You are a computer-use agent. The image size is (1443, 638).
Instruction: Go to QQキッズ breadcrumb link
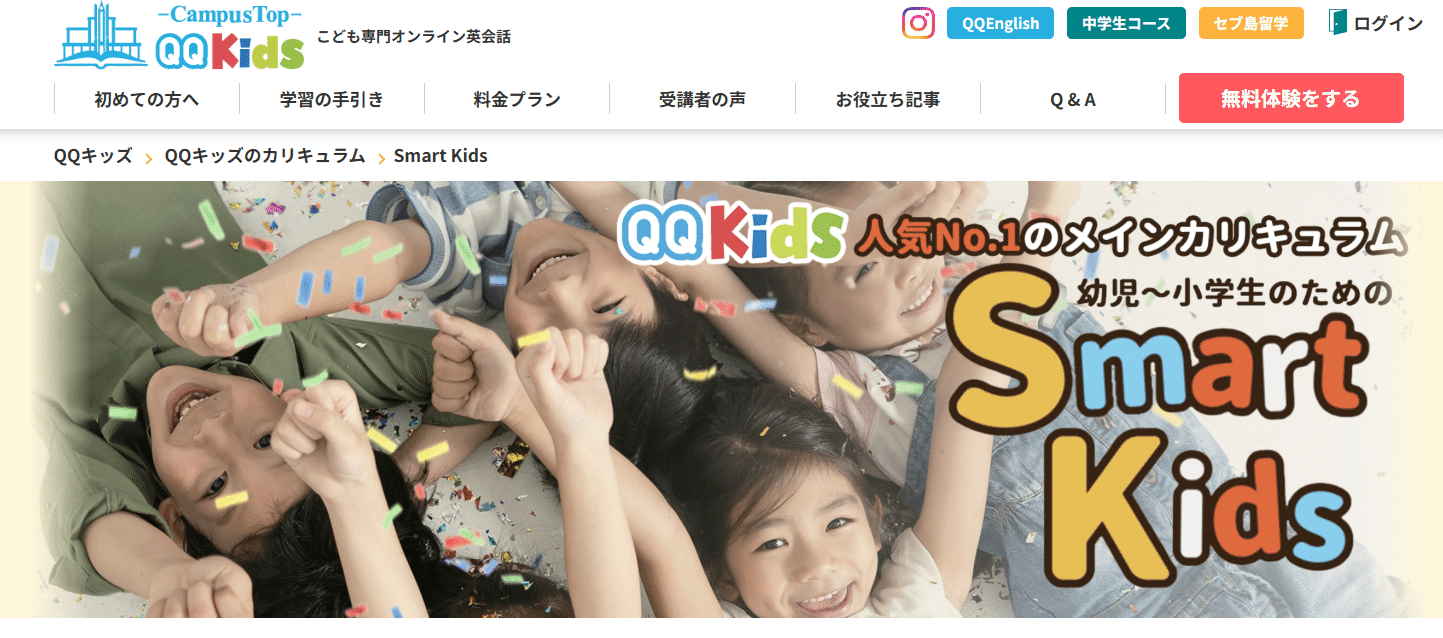click(x=93, y=156)
